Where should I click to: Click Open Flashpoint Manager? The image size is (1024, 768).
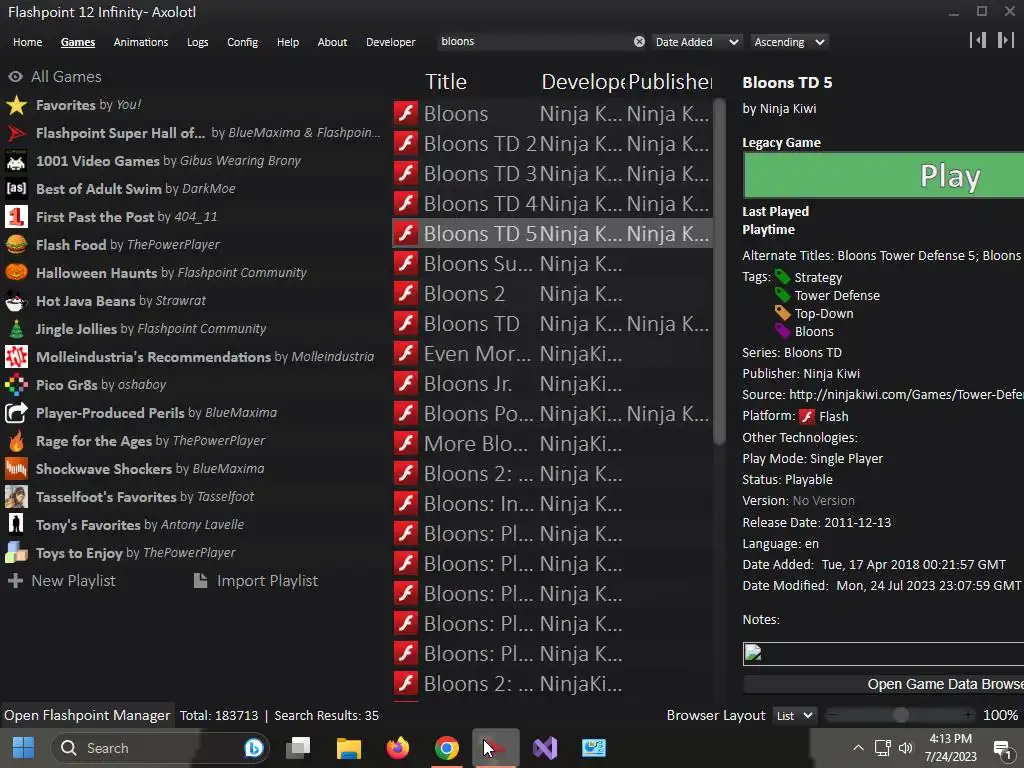[87, 716]
